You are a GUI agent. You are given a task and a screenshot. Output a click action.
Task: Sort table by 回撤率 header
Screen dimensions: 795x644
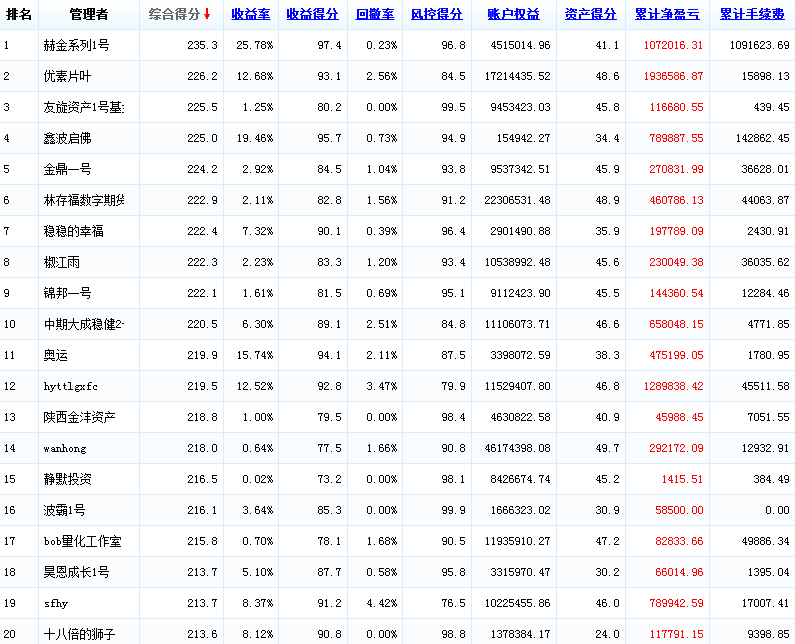tap(374, 15)
